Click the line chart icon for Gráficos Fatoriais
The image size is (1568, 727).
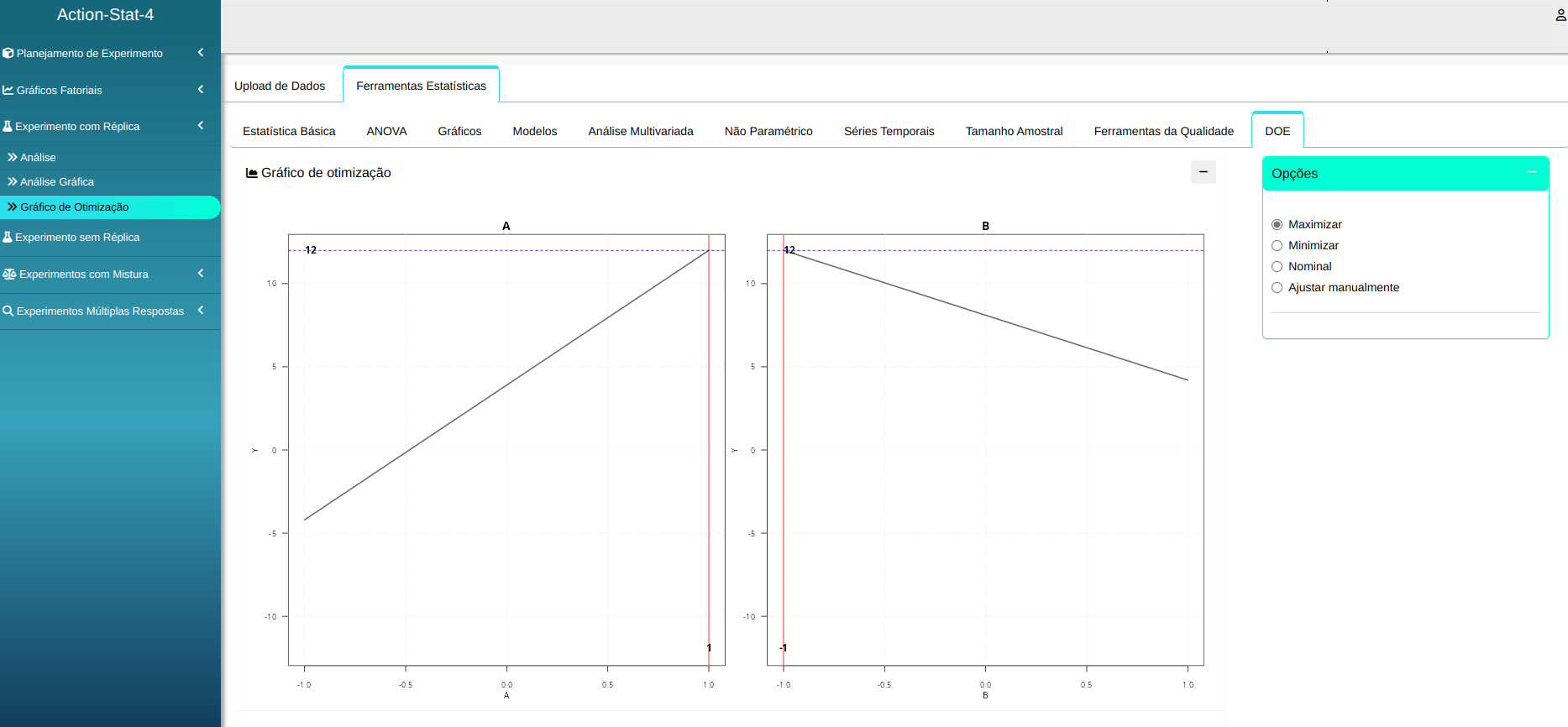click(x=8, y=90)
